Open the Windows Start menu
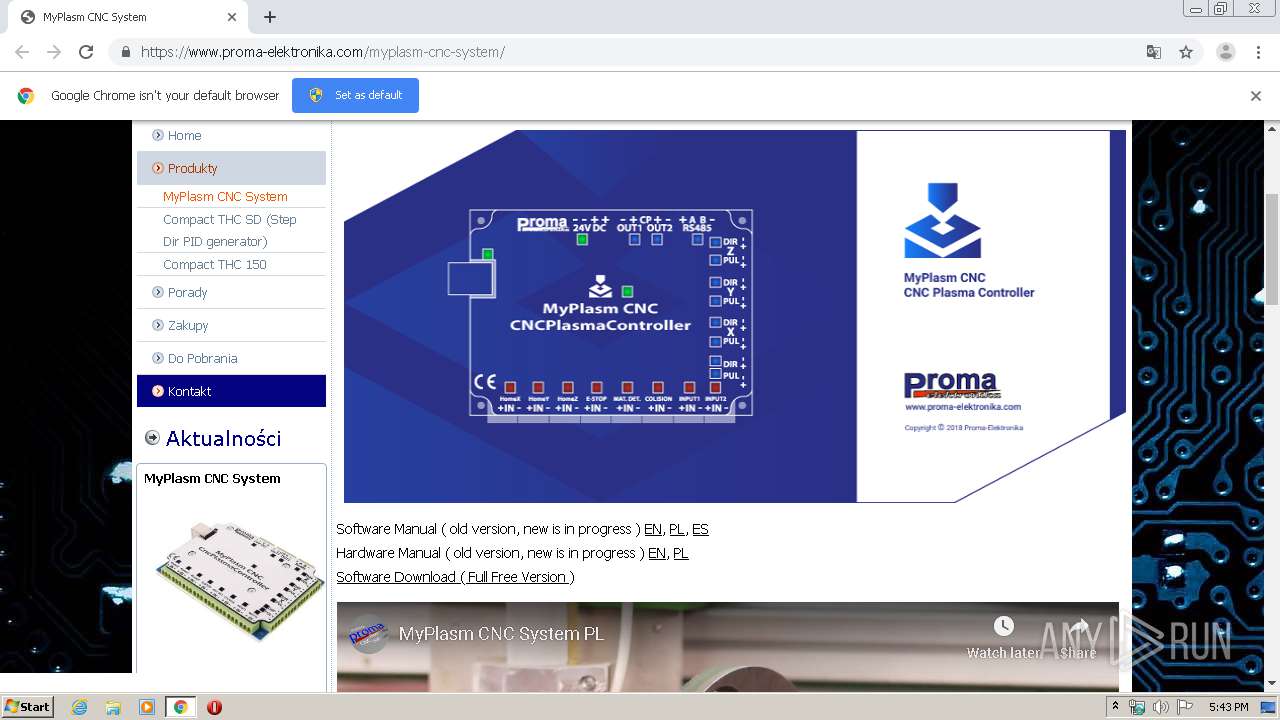The image size is (1280, 720). click(27, 707)
